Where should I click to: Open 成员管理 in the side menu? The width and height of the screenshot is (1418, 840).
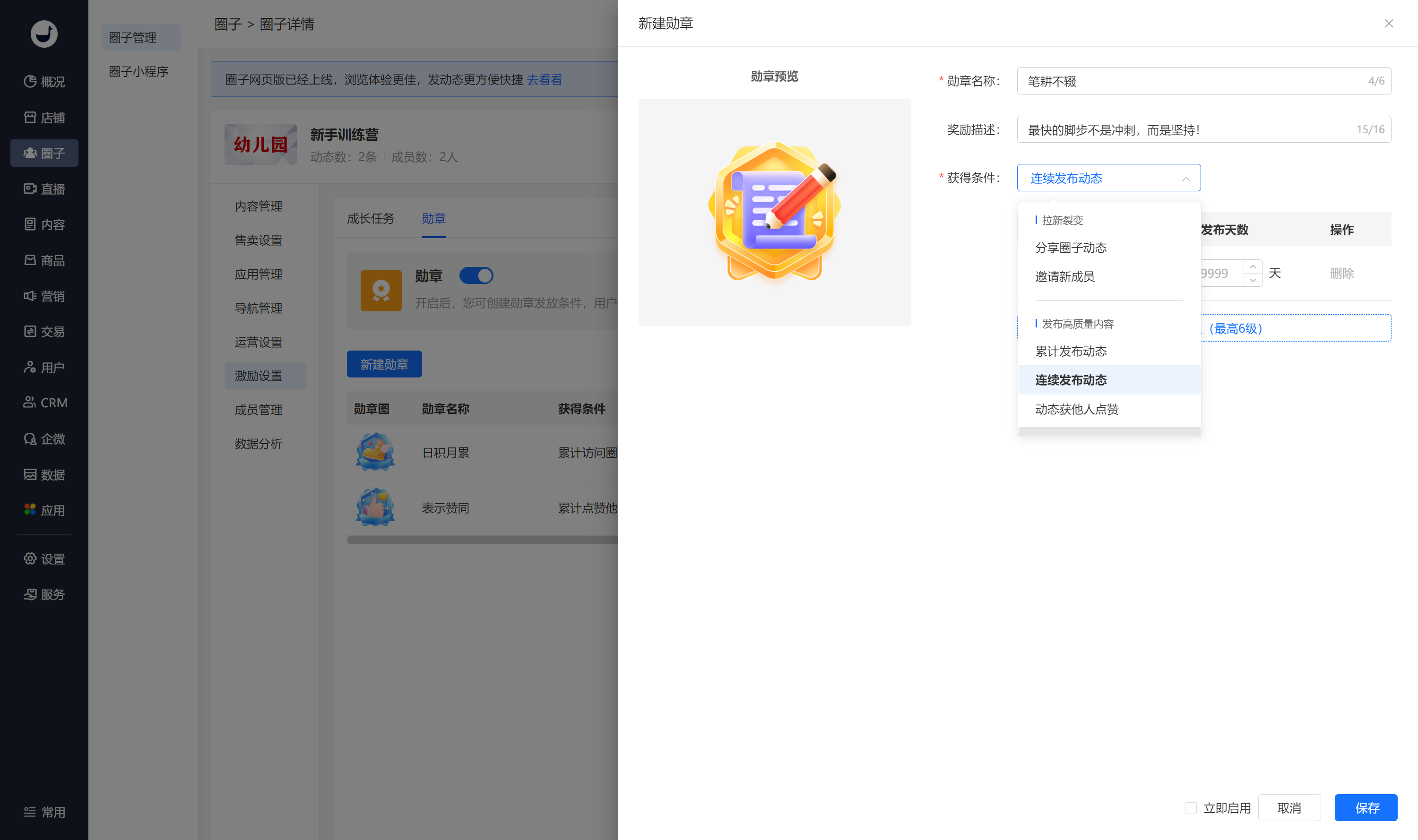coord(258,410)
